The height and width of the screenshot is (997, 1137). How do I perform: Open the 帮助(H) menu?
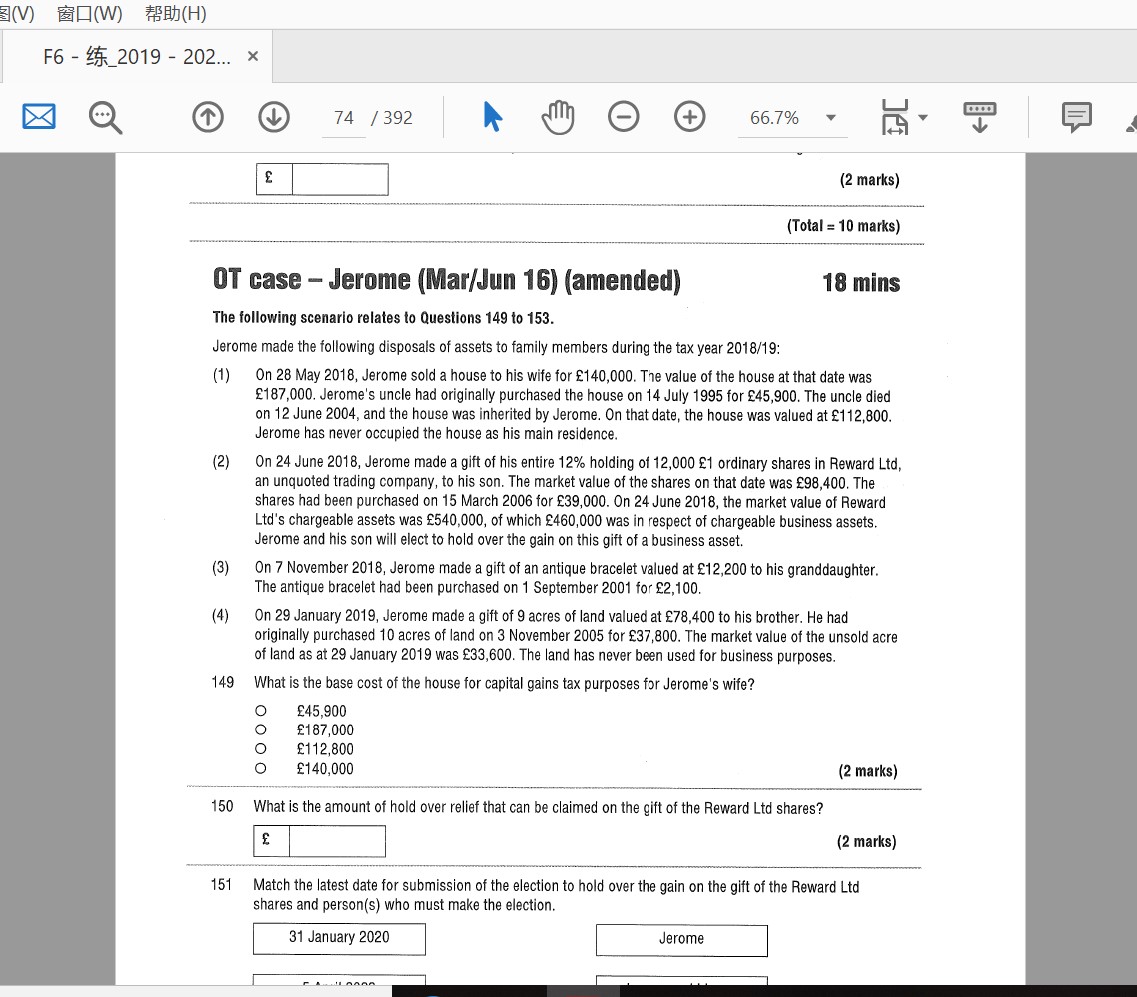coord(175,13)
